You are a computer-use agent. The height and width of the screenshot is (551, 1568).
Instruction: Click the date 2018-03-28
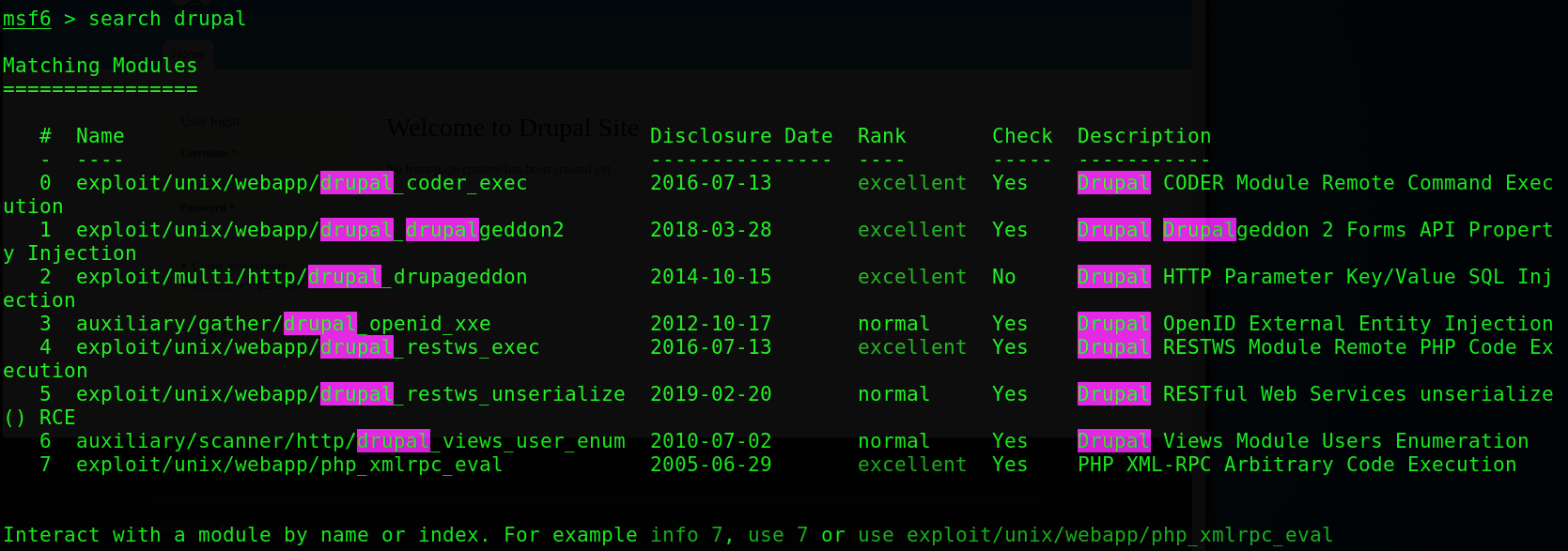coord(711,230)
